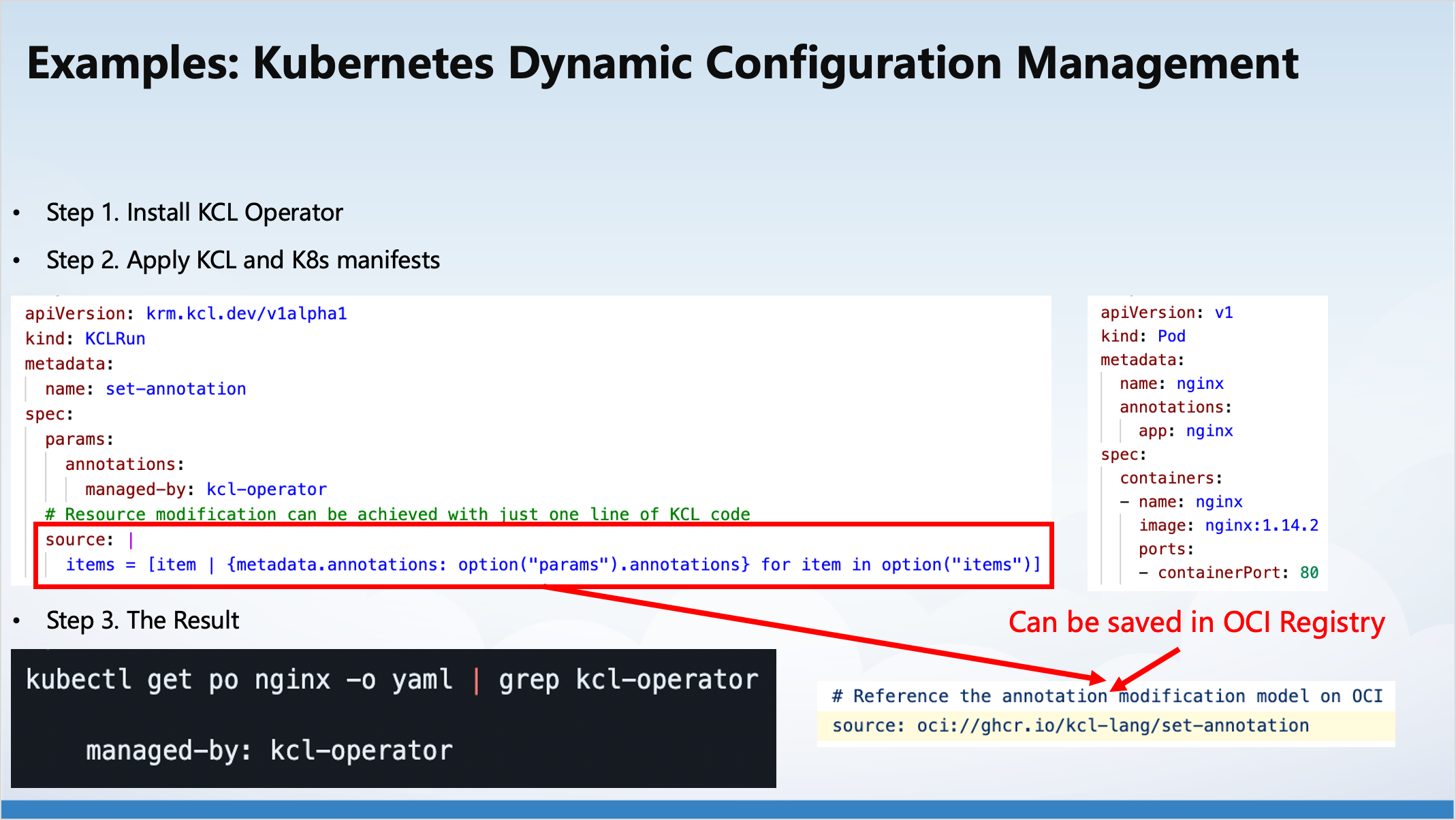Image resolution: width=1456 pixels, height=820 pixels.
Task: Click the 'source: |' line
Action: pyautogui.click(x=89, y=539)
